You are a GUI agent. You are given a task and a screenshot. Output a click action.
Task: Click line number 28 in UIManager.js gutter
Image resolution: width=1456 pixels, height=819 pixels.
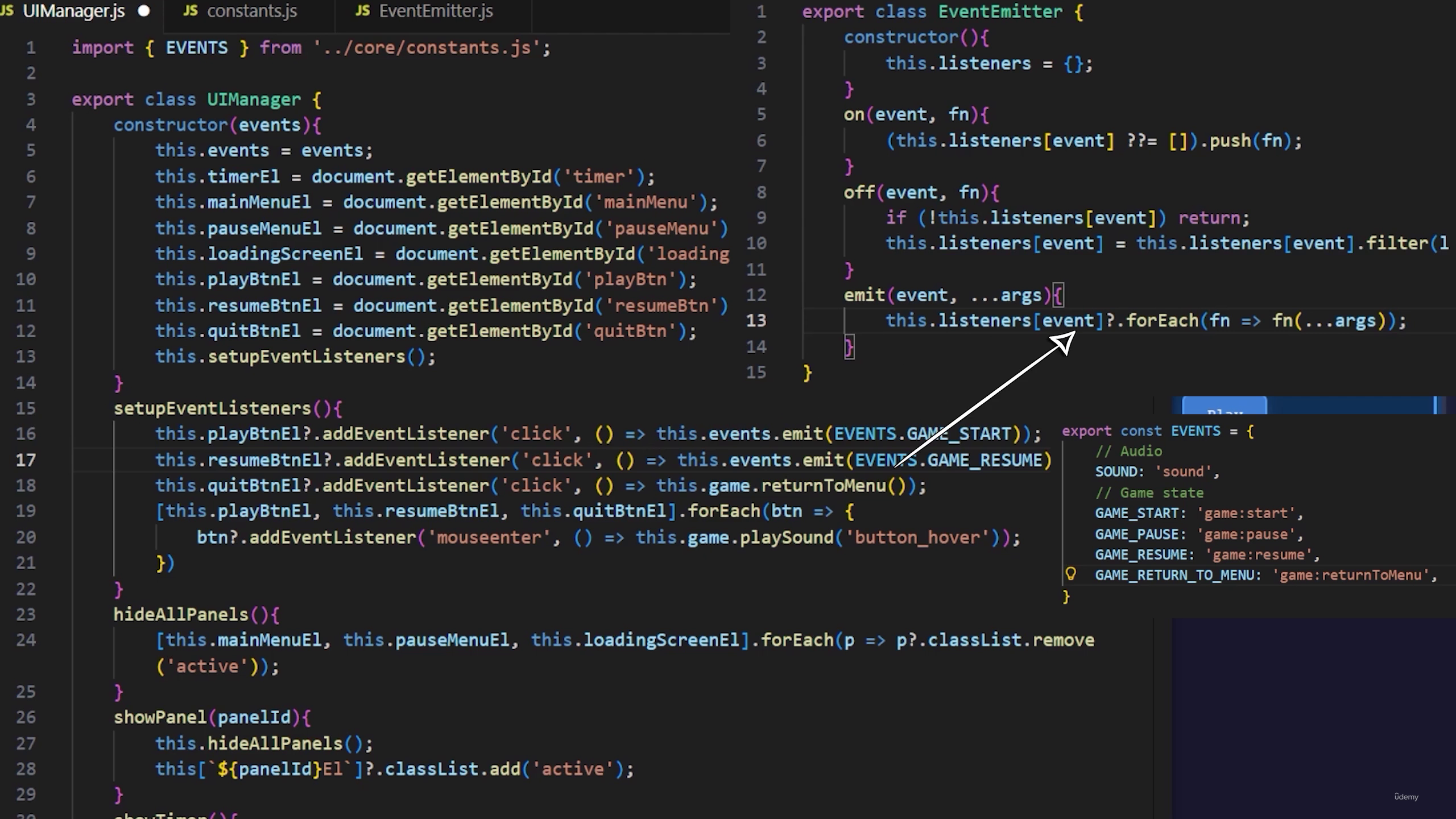26,769
